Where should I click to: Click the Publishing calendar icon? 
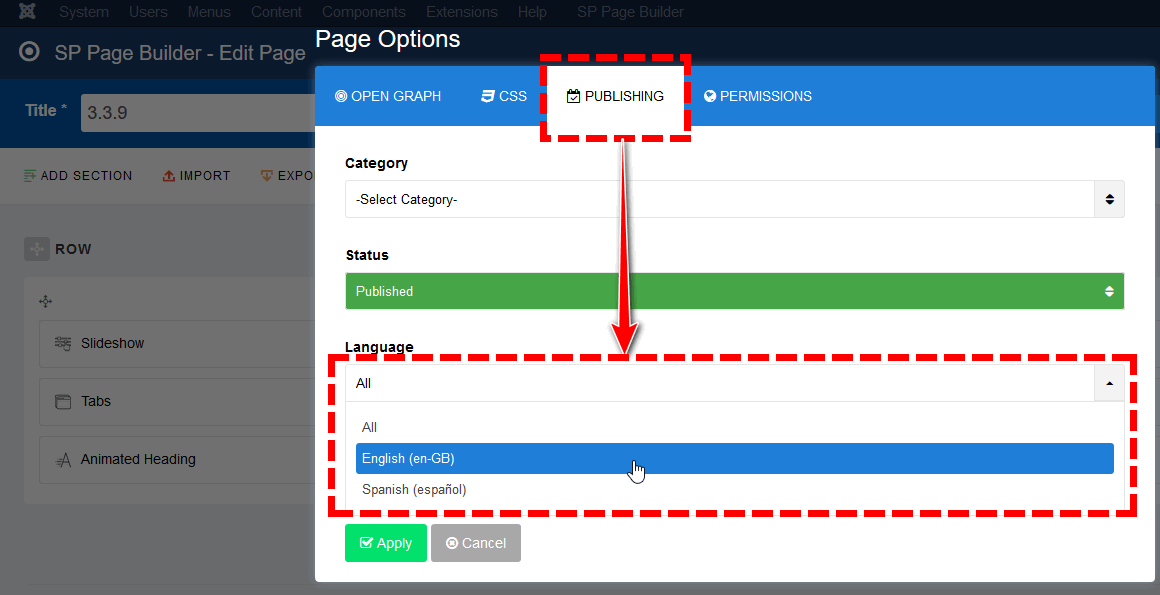point(573,96)
